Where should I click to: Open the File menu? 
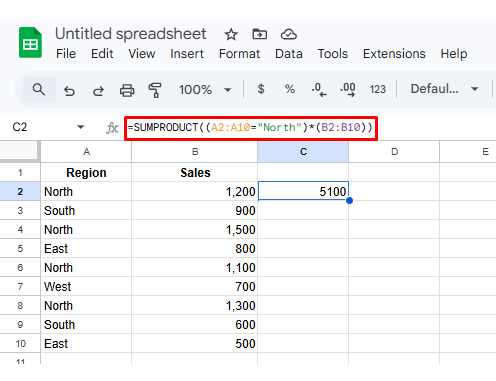point(66,54)
